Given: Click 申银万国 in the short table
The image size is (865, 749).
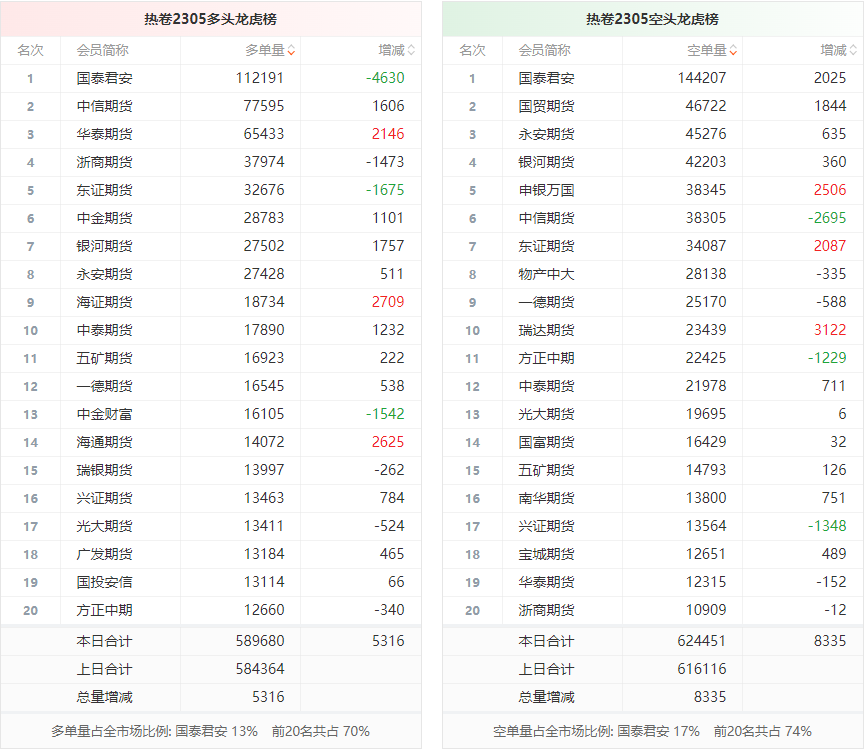Looking at the screenshot, I should (546, 190).
